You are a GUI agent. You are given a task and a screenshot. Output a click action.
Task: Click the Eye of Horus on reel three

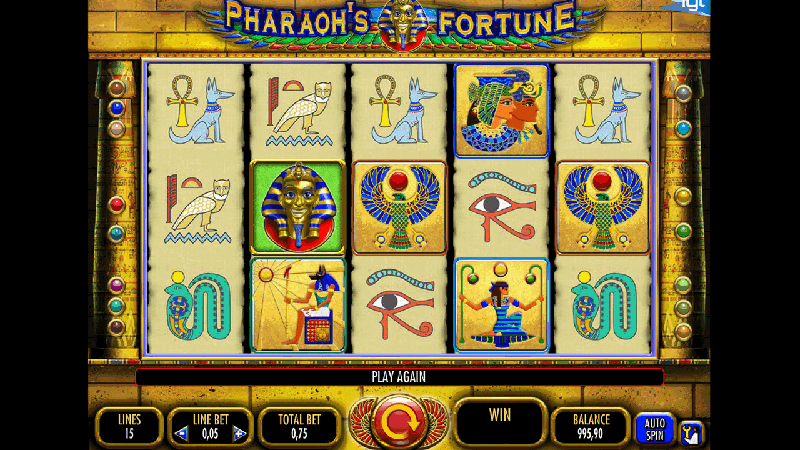pos(399,305)
